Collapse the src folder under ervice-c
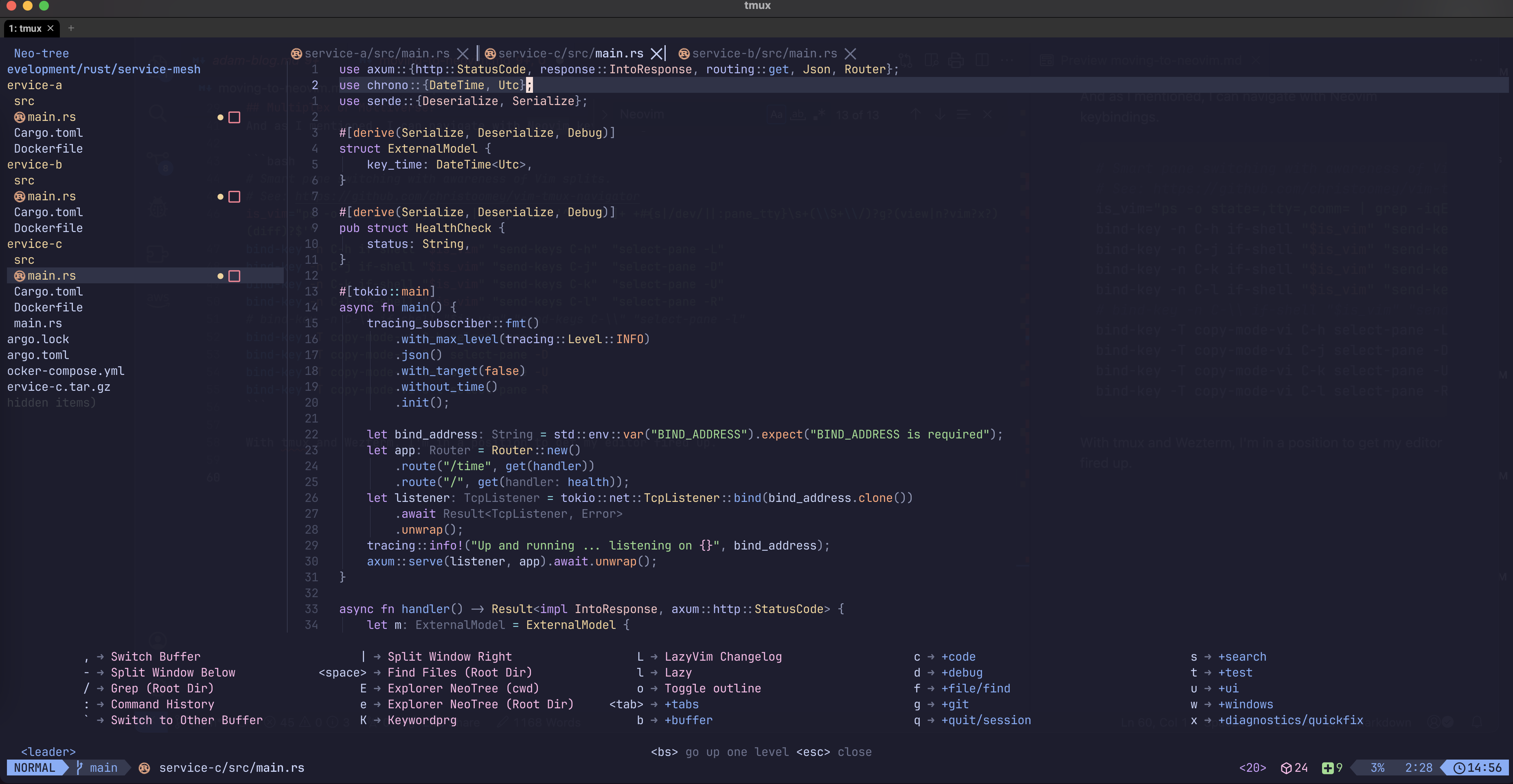1513x784 pixels. click(24, 260)
